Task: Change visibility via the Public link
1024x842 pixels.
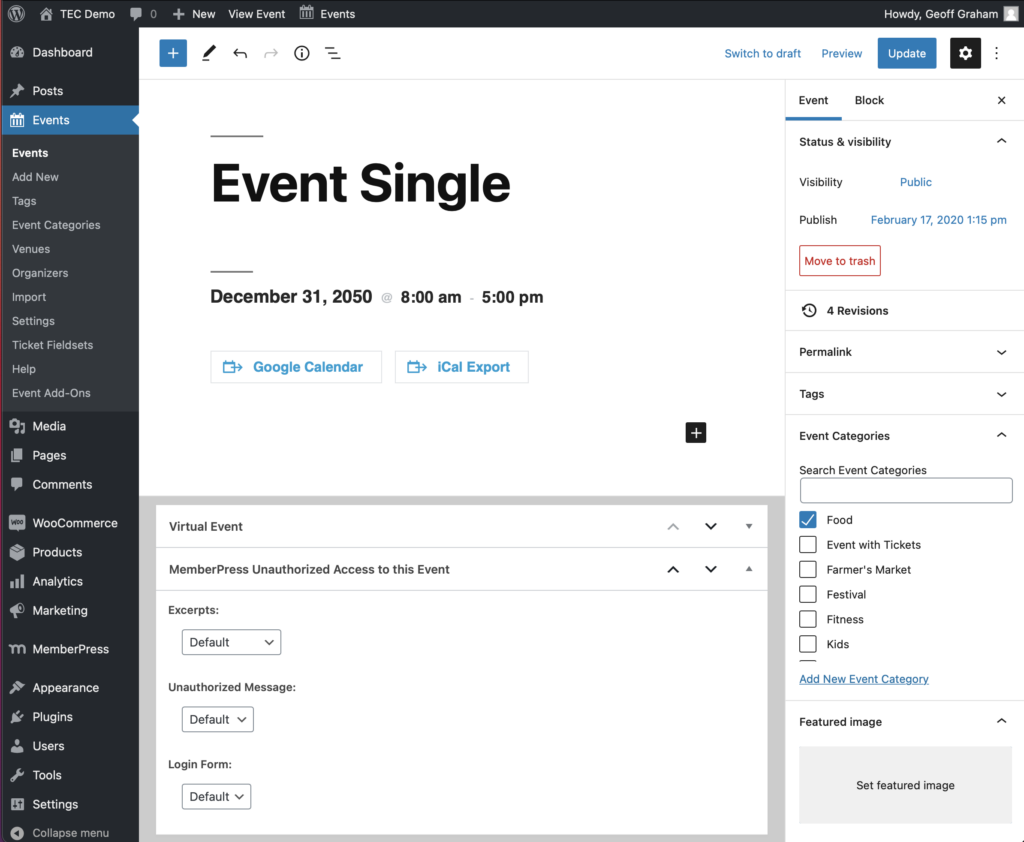Action: tap(916, 182)
